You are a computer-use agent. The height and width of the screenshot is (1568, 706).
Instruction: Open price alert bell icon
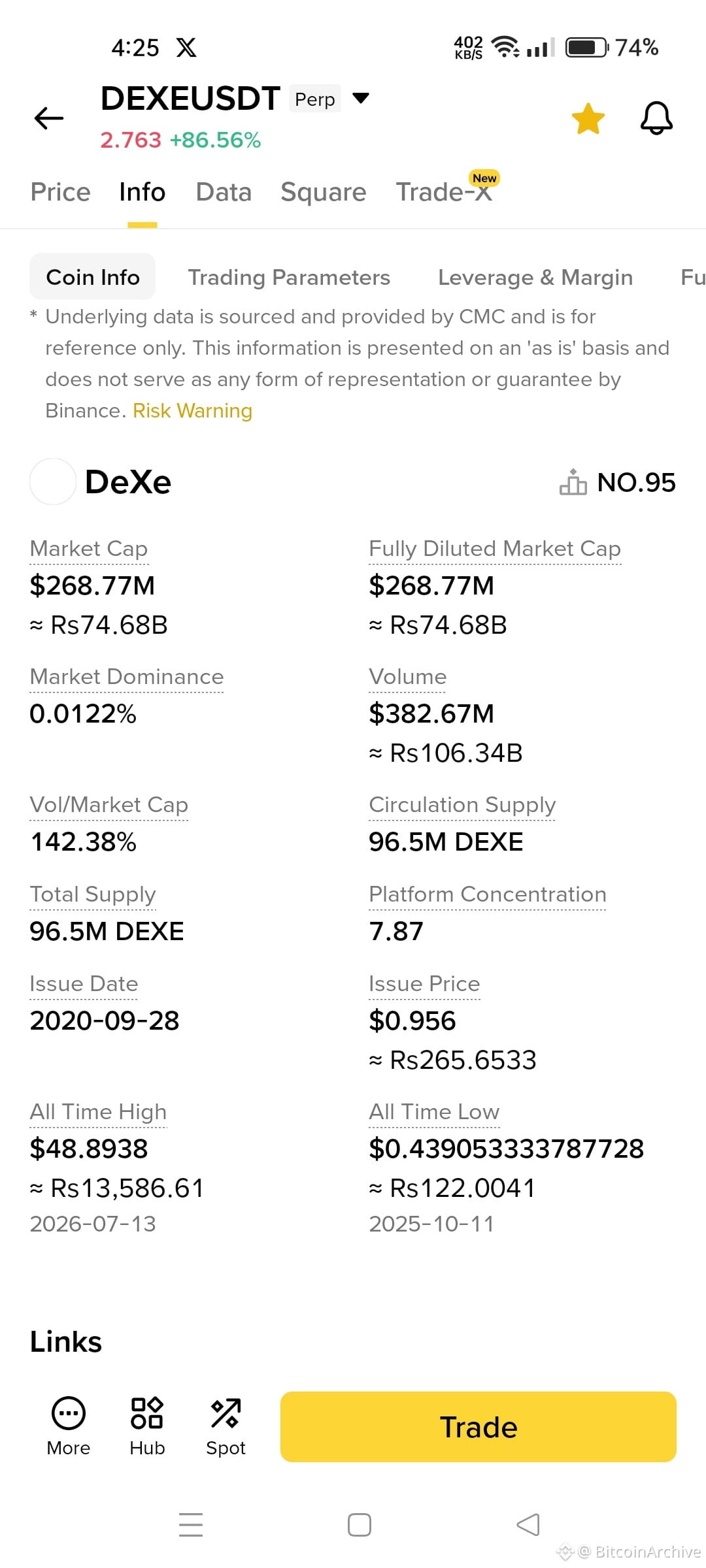[656, 118]
